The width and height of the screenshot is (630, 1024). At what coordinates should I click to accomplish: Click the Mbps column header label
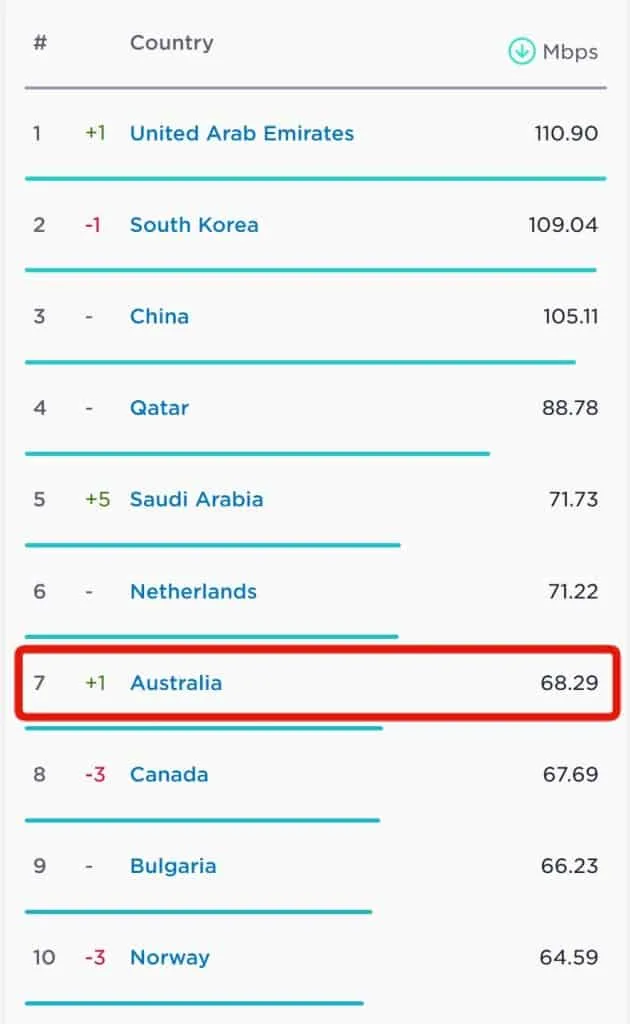coord(570,52)
